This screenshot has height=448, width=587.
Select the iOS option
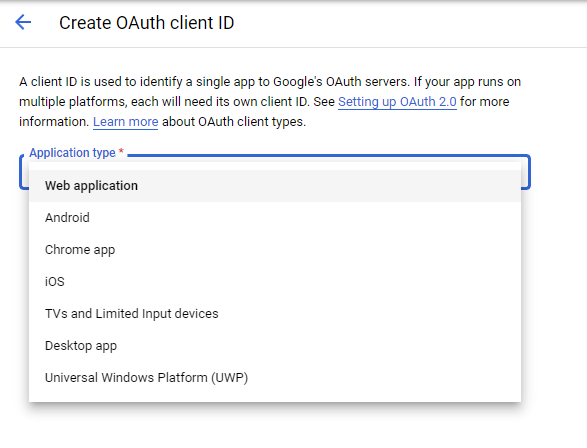tap(275, 281)
